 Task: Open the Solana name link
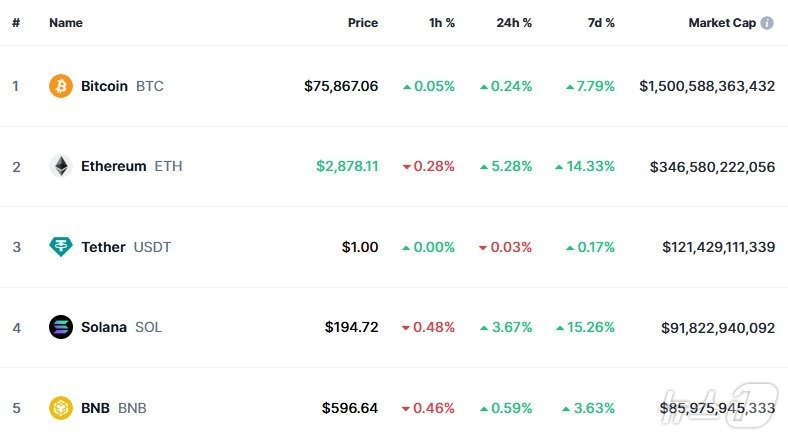click(104, 327)
